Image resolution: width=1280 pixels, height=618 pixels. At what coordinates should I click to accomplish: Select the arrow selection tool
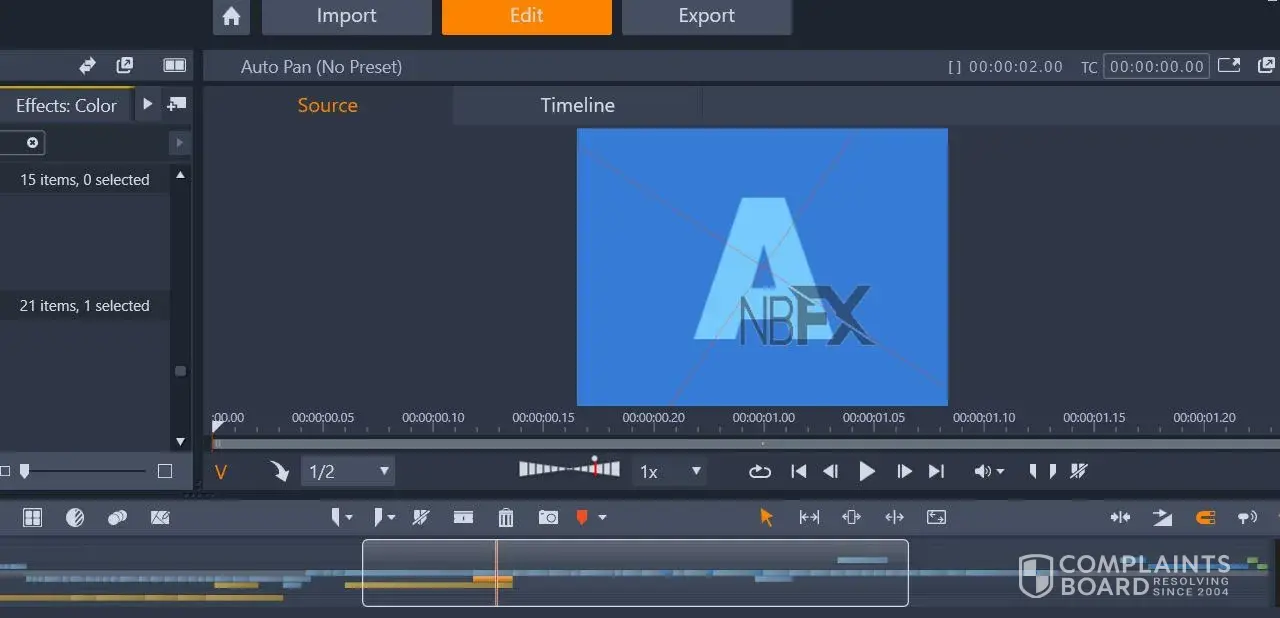pos(766,517)
